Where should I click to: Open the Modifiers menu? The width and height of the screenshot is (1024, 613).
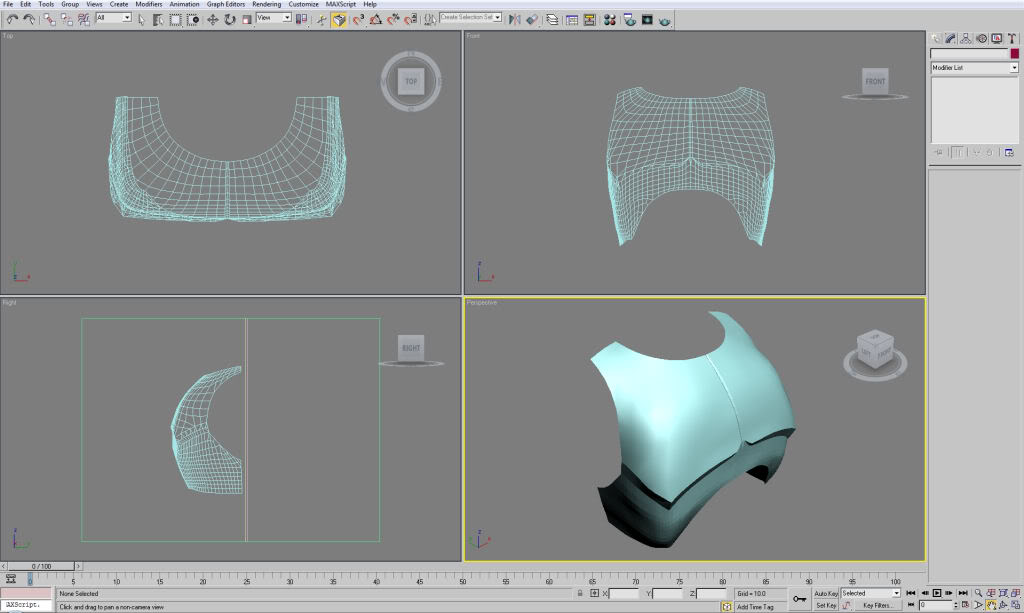click(x=148, y=4)
